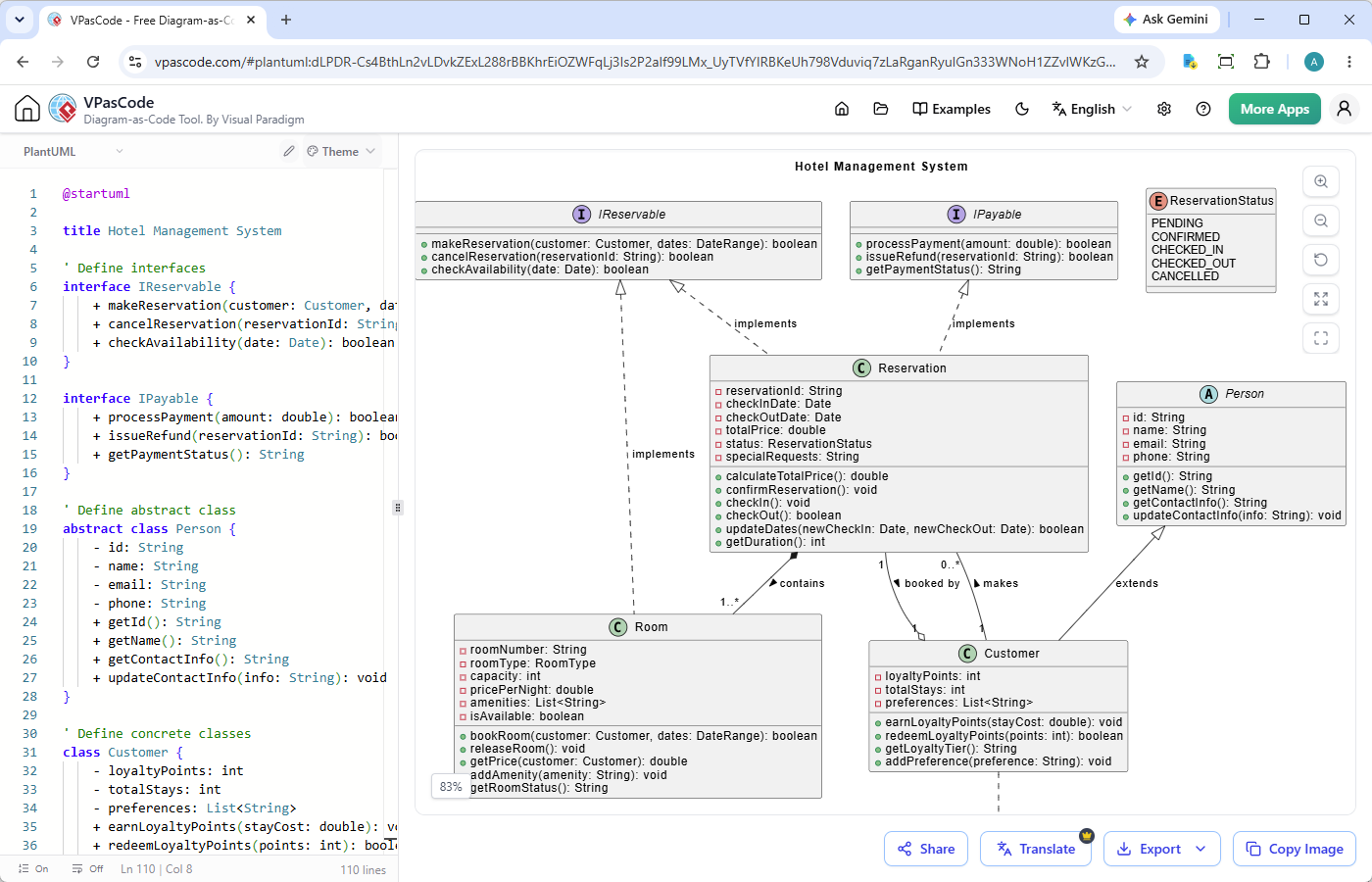Enter fullscreen diagram view icon
Screen dimensions: 1372x882
pyautogui.click(x=1321, y=338)
